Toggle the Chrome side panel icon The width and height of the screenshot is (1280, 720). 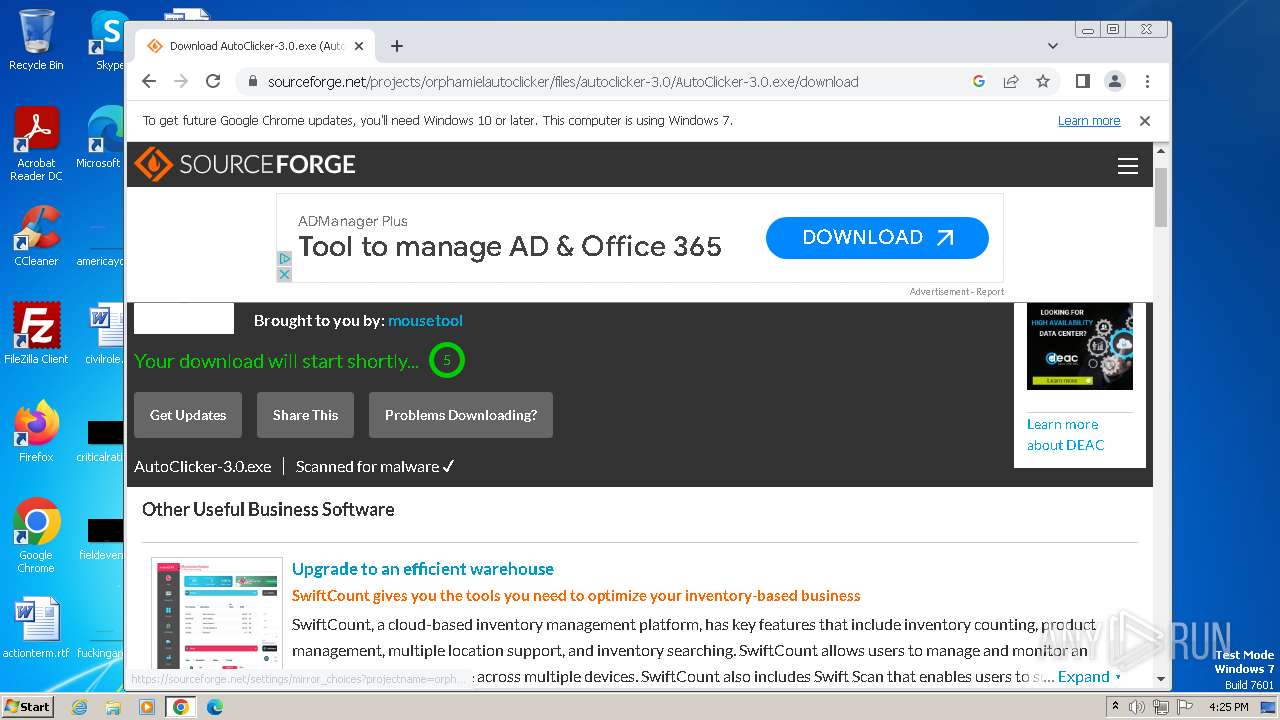(1082, 82)
